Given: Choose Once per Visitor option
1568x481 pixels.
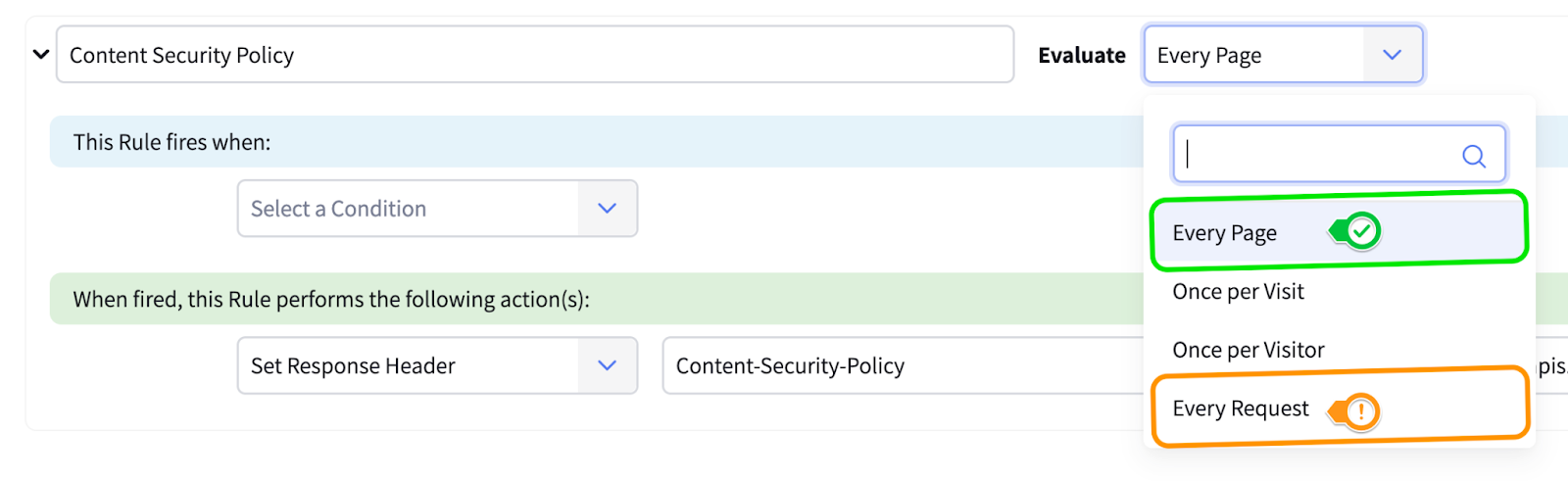Looking at the screenshot, I should point(1248,351).
